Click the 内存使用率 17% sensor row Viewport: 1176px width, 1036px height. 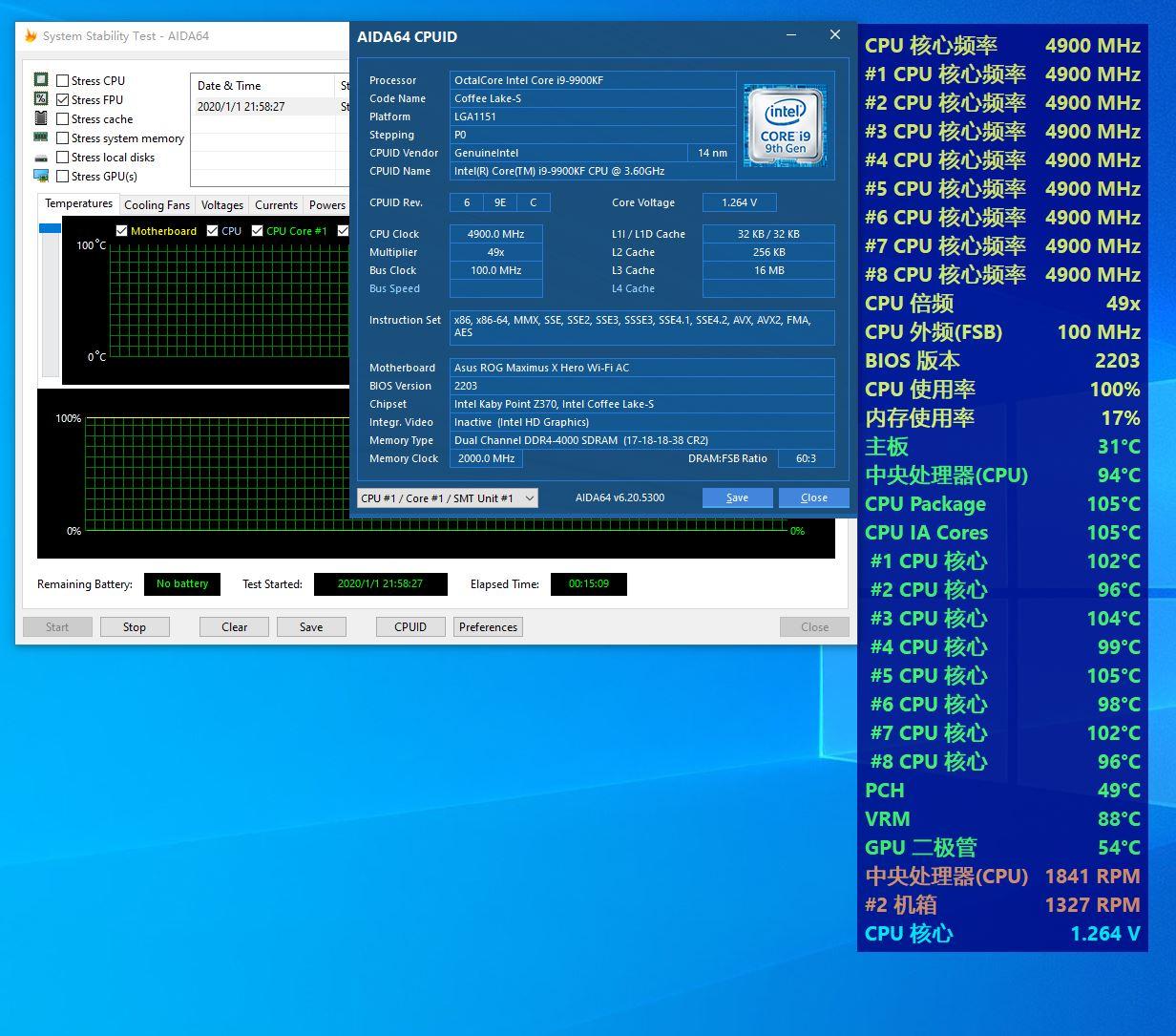1002,418
